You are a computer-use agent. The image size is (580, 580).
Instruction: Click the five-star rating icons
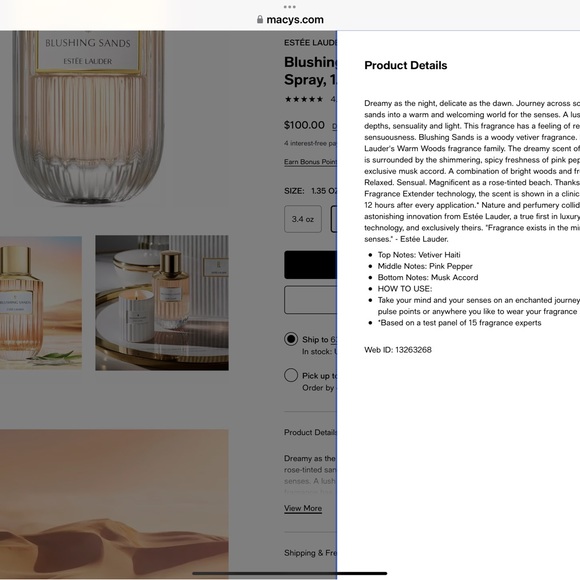click(304, 99)
